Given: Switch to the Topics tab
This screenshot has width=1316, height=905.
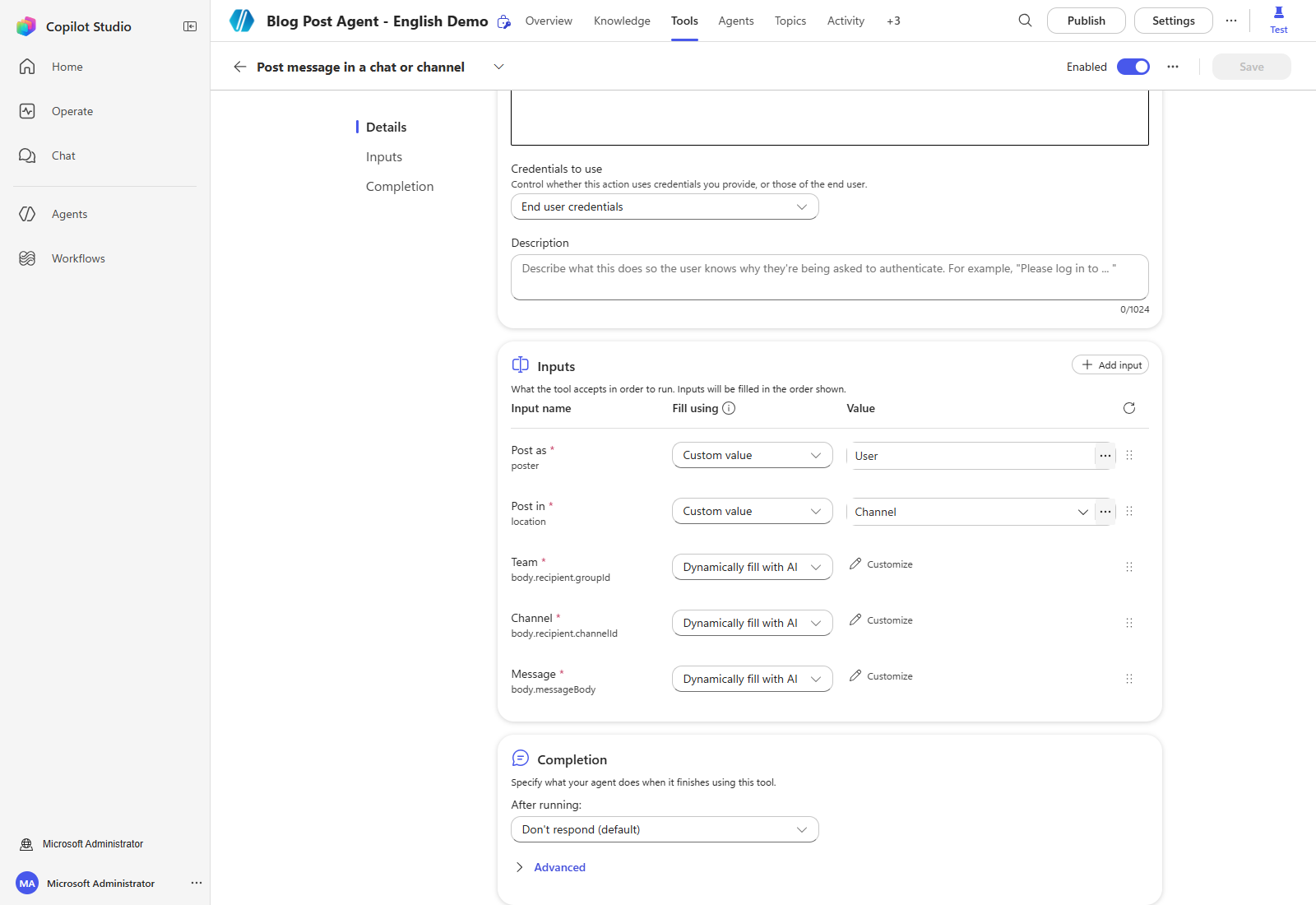Looking at the screenshot, I should 790,21.
